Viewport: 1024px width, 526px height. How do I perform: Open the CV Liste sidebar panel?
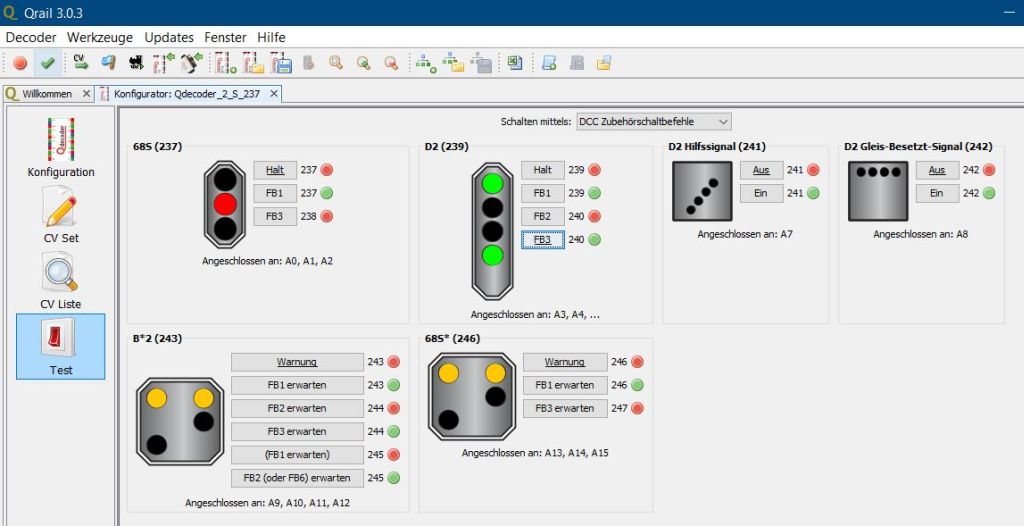click(x=61, y=281)
